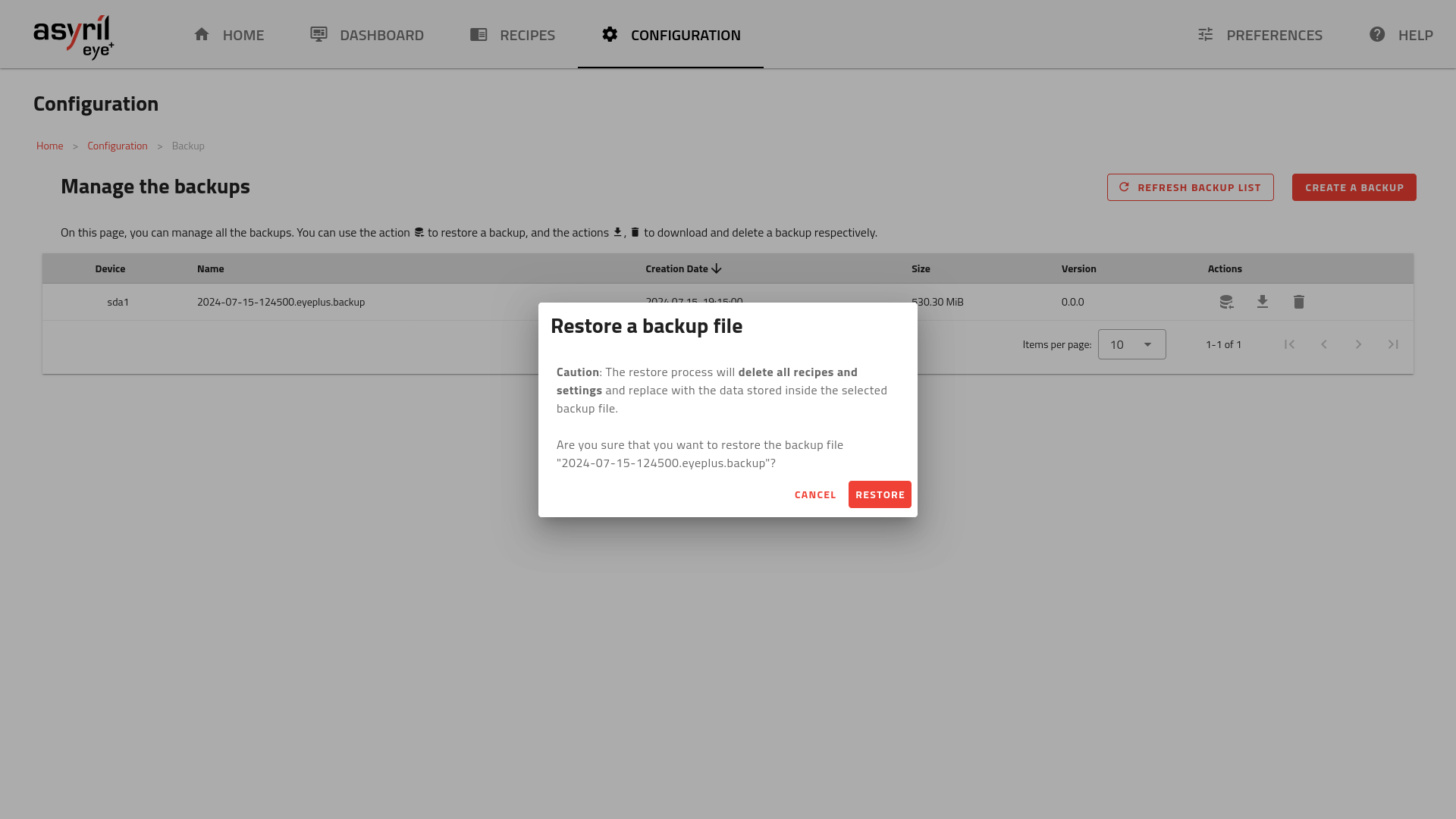This screenshot has width=1456, height=819.
Task: Click the Asyril eye+ logo
Action: 74,36
